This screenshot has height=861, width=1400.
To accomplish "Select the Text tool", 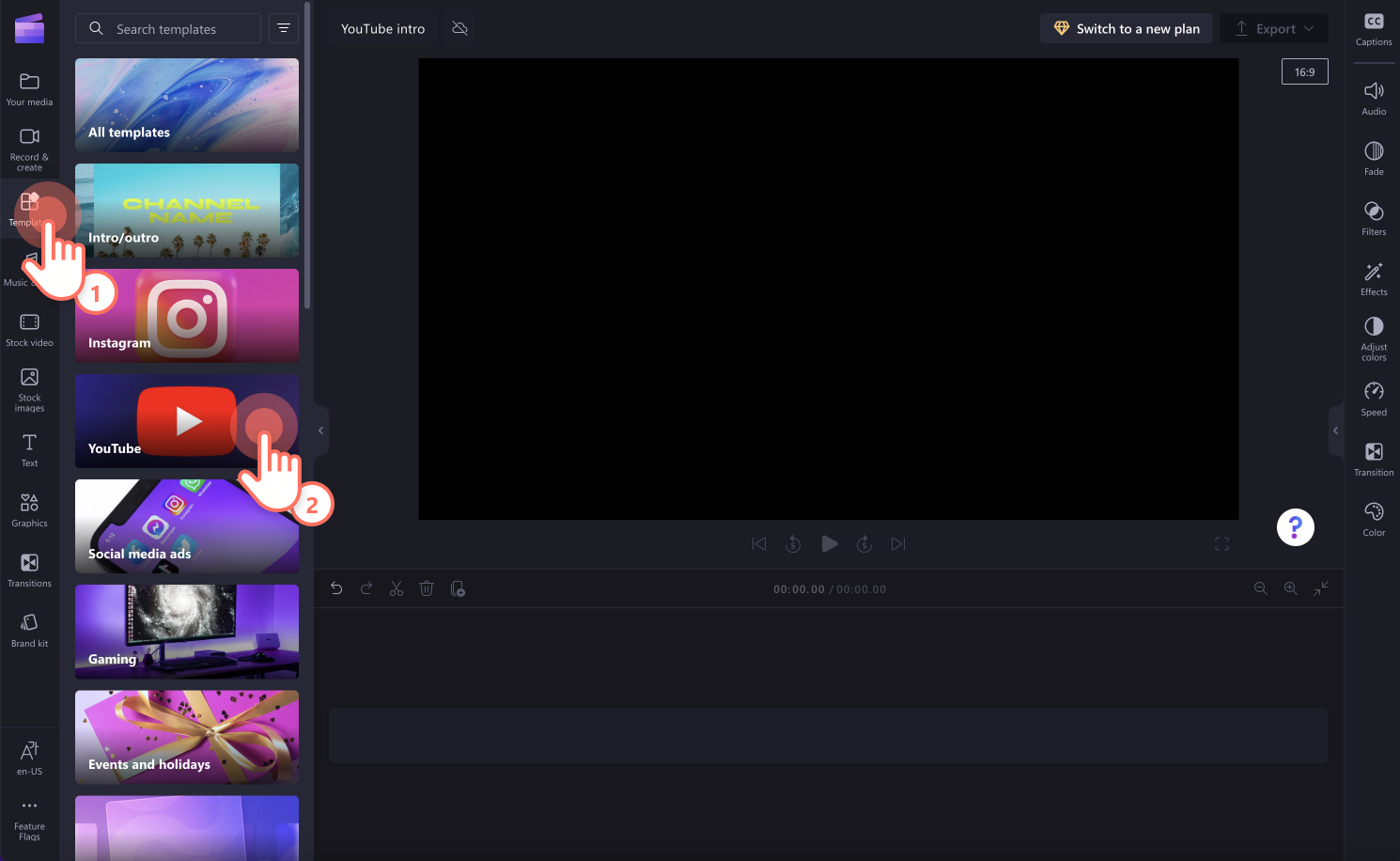I will [29, 450].
